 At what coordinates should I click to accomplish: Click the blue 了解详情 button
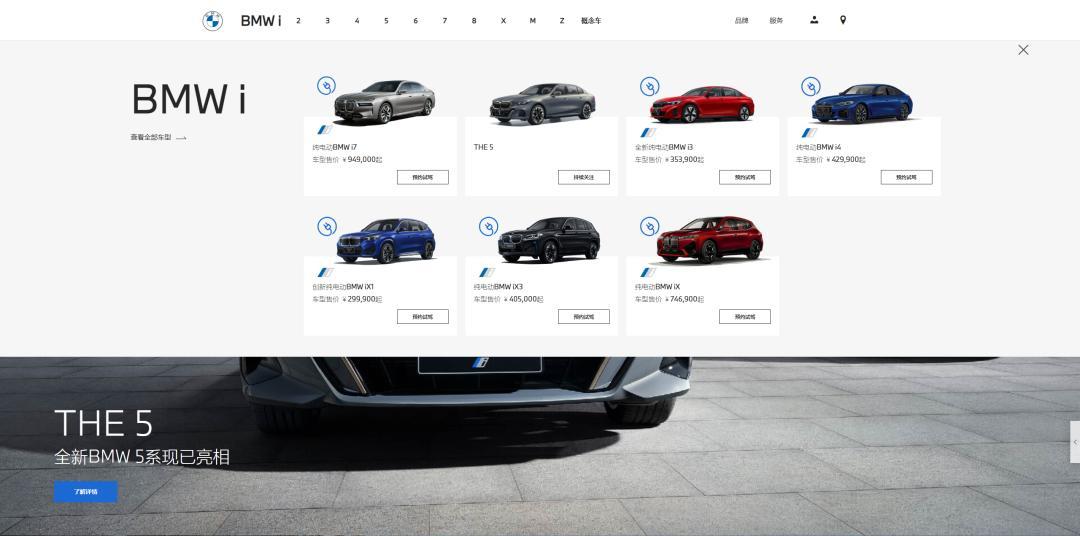coord(86,492)
